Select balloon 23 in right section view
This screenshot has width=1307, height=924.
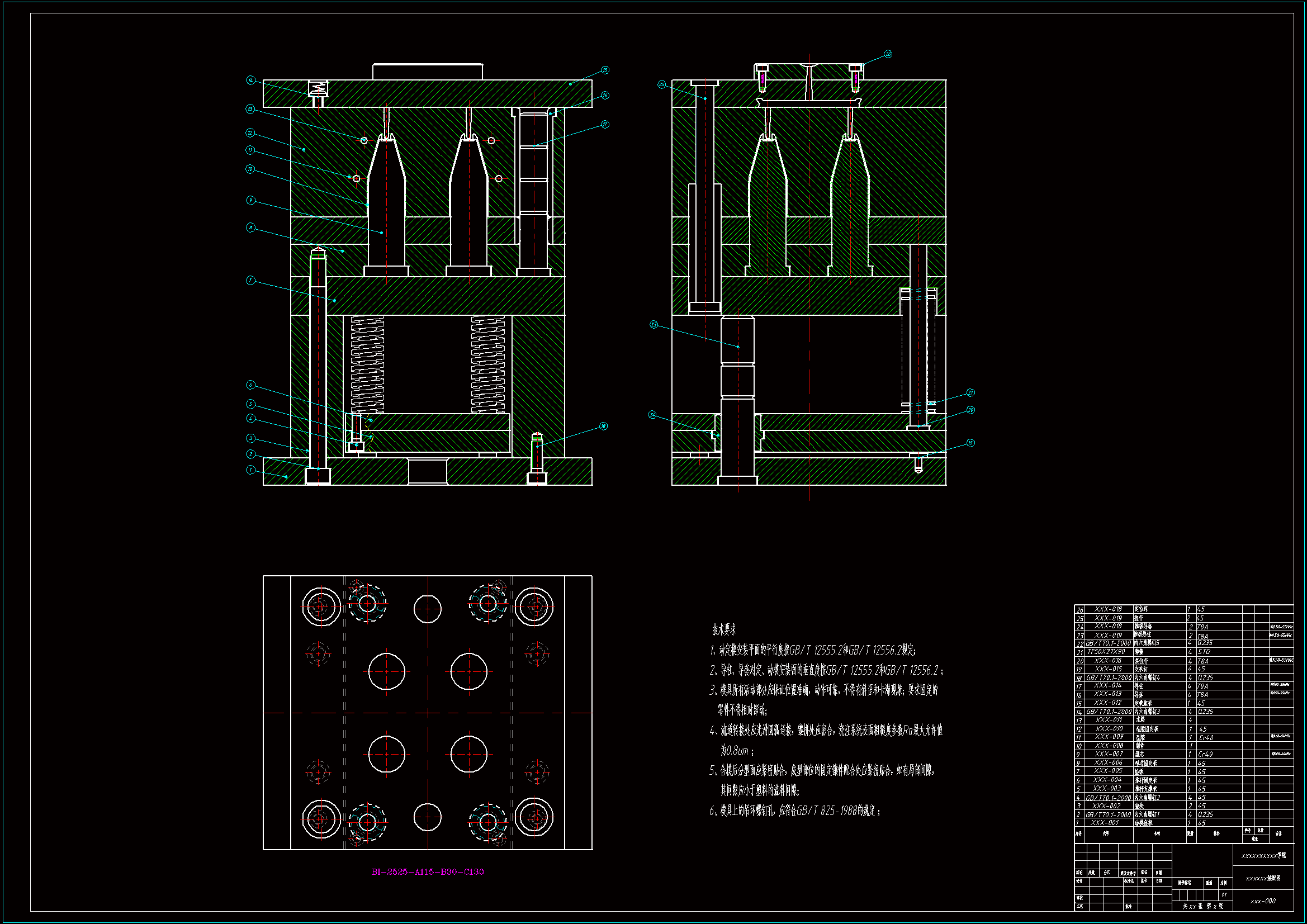654,325
